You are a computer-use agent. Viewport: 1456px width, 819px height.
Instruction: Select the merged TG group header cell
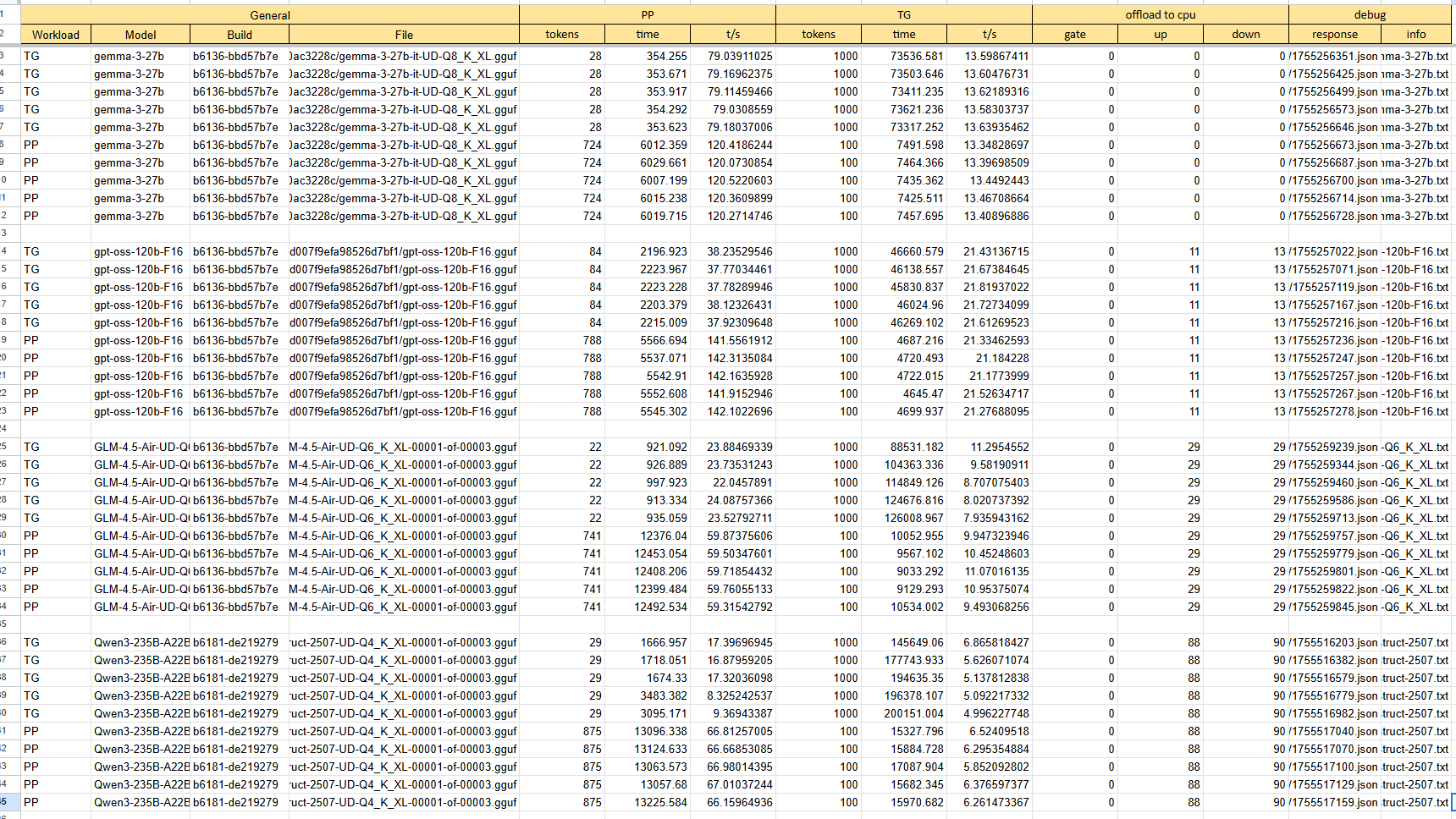point(904,15)
